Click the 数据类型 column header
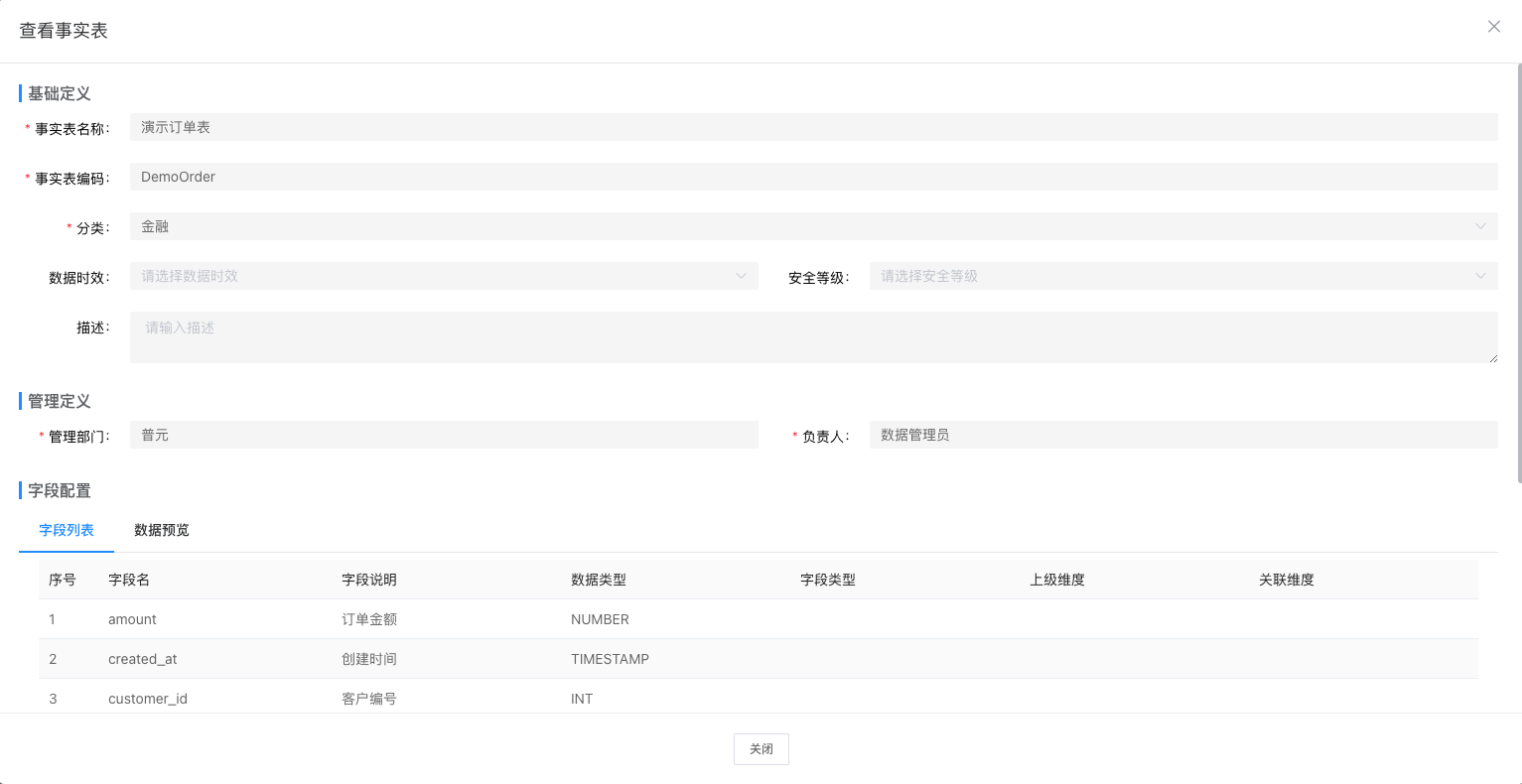The height and width of the screenshot is (784, 1522). tap(599, 580)
